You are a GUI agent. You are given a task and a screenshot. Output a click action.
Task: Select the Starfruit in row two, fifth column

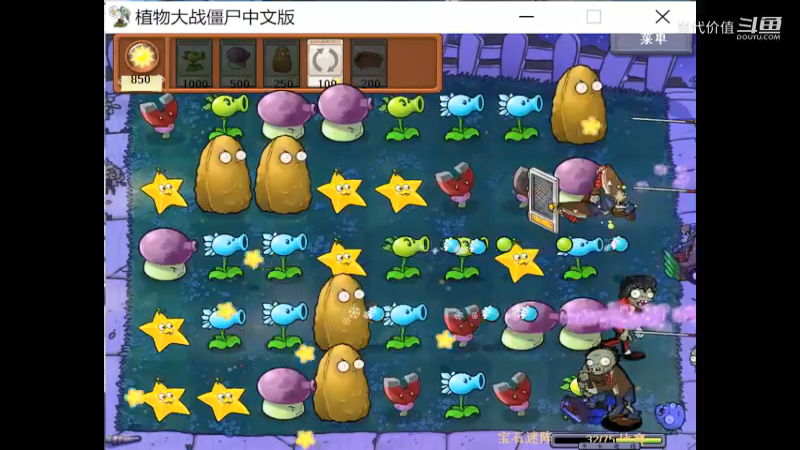pos(401,191)
